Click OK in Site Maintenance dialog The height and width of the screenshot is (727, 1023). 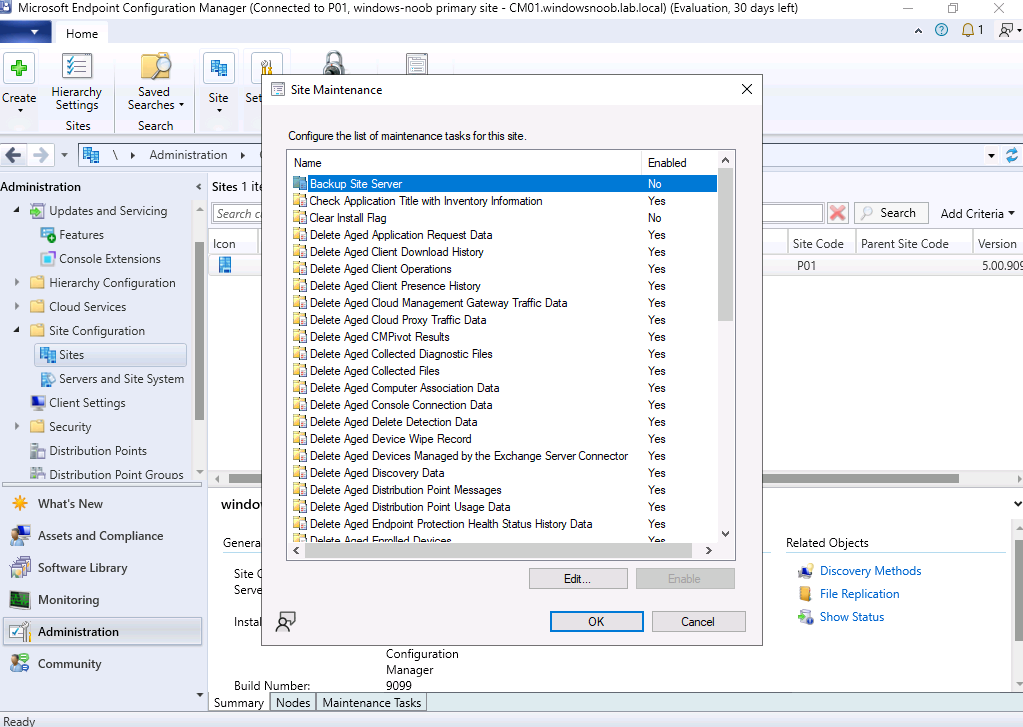click(596, 621)
